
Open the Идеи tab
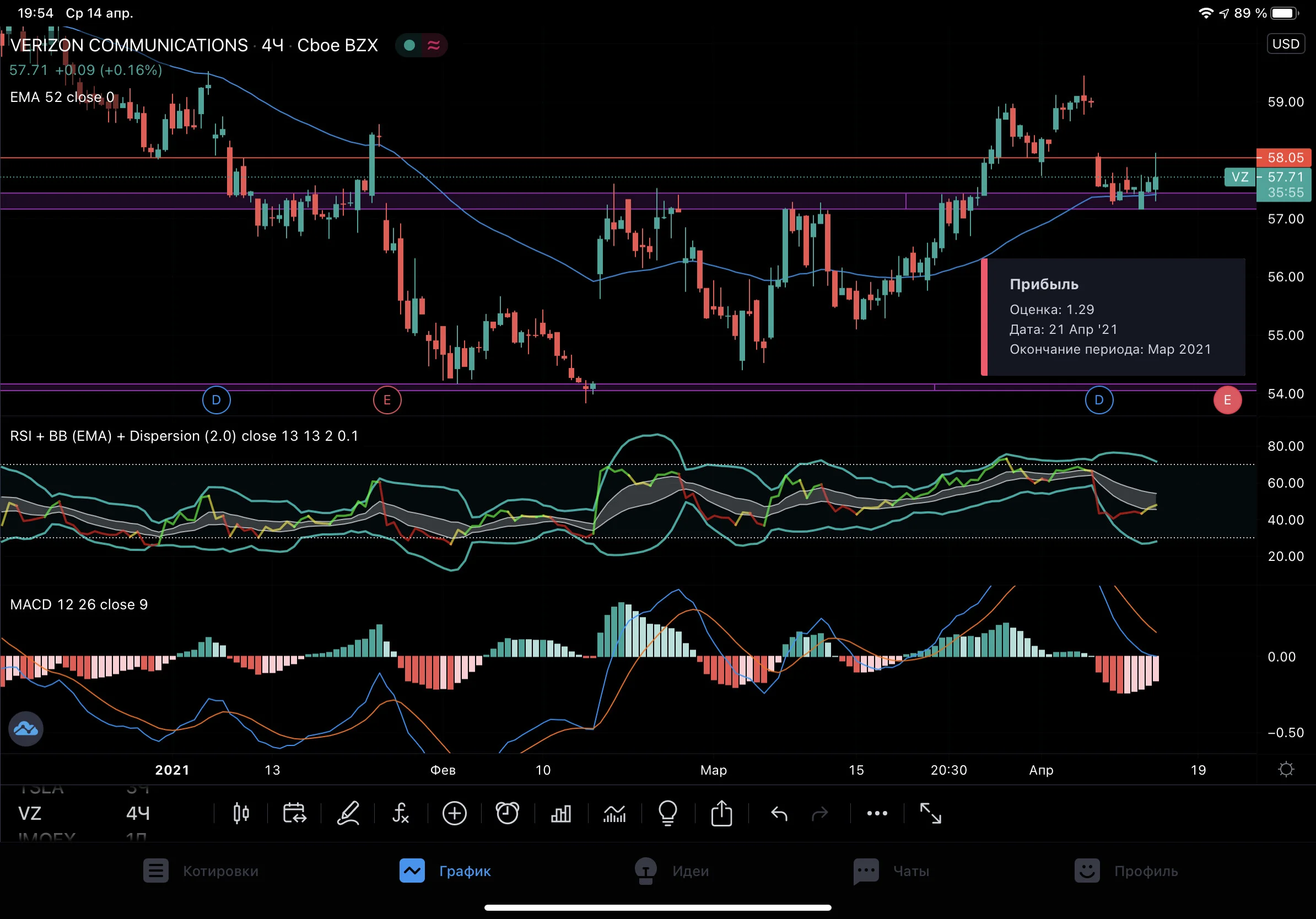point(671,871)
